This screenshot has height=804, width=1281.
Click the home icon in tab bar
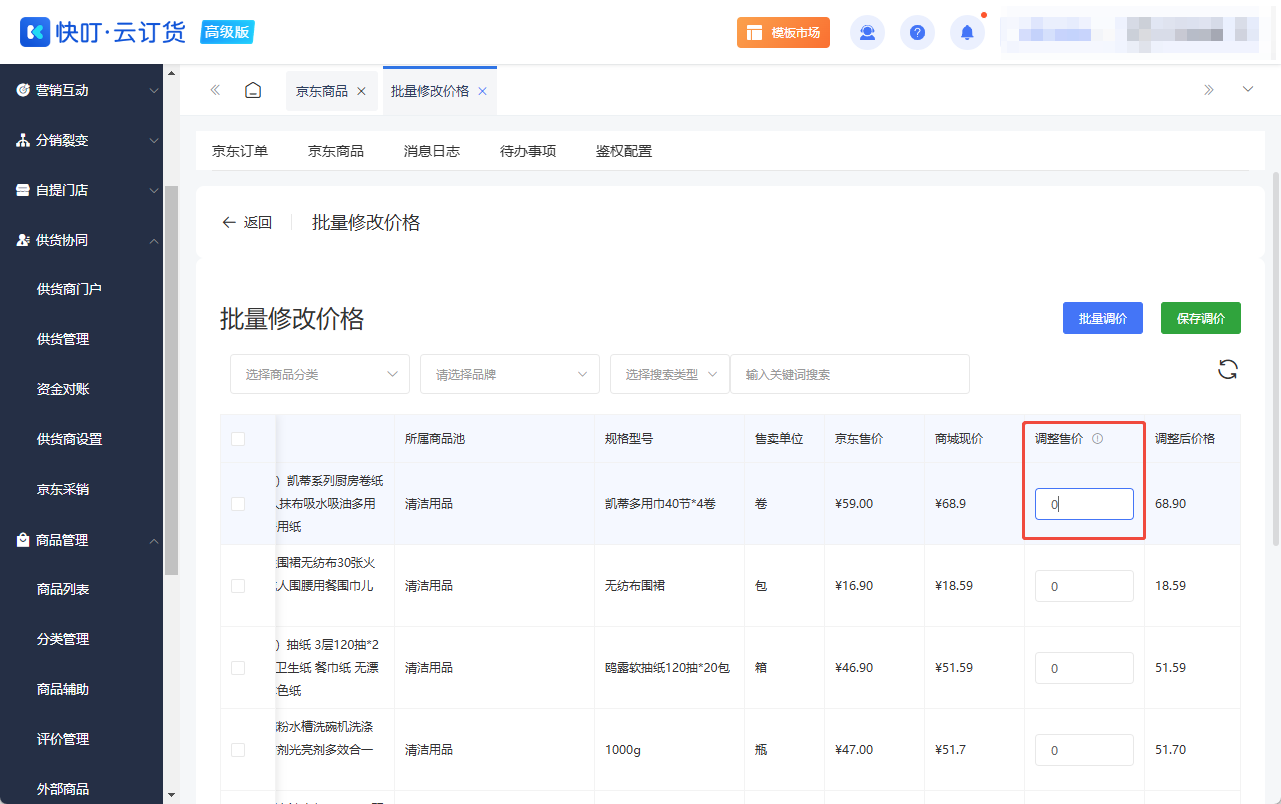253,90
